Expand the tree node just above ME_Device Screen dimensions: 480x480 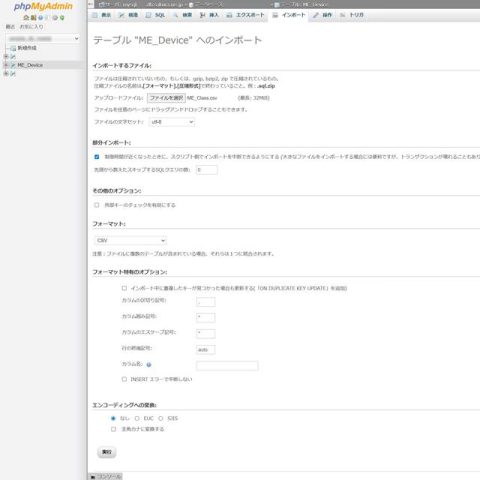6,56
